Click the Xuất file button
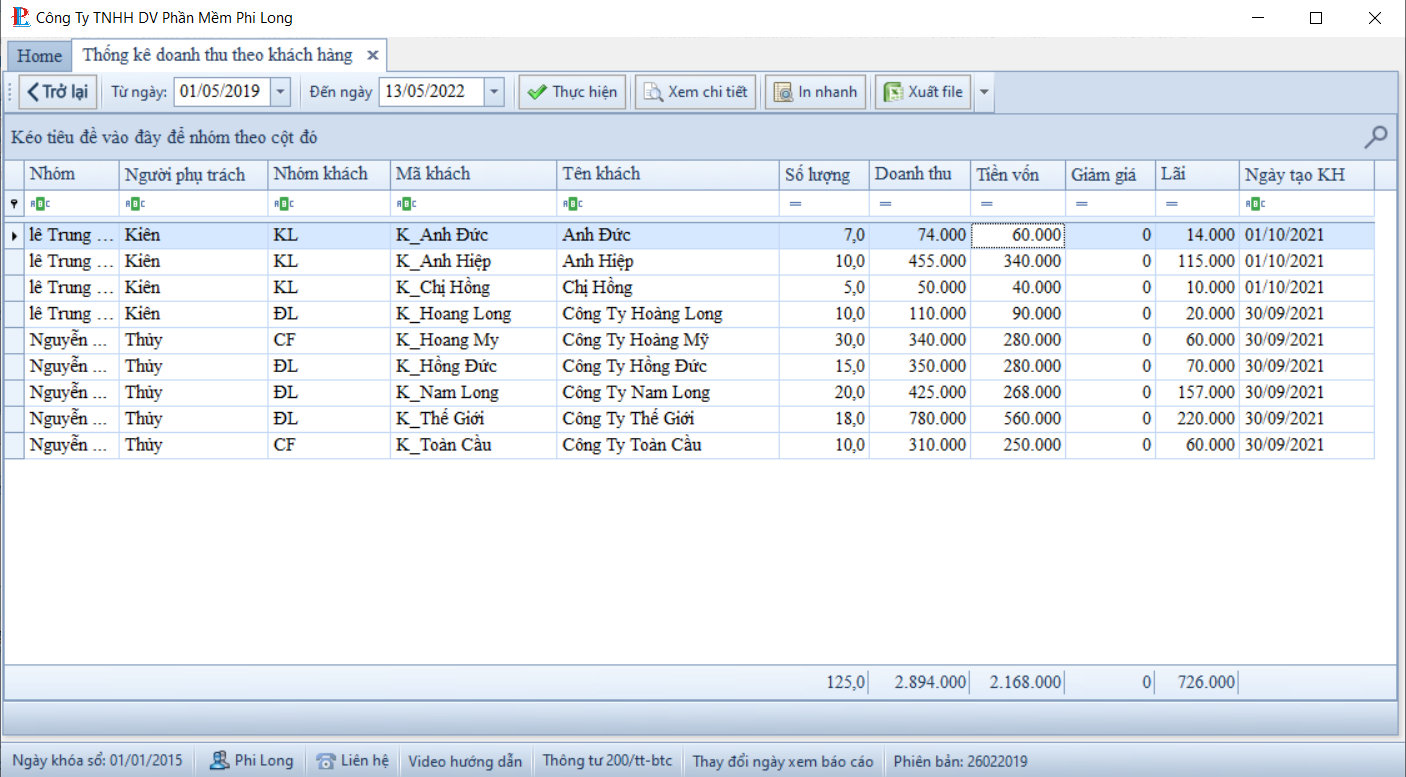 pos(923,92)
